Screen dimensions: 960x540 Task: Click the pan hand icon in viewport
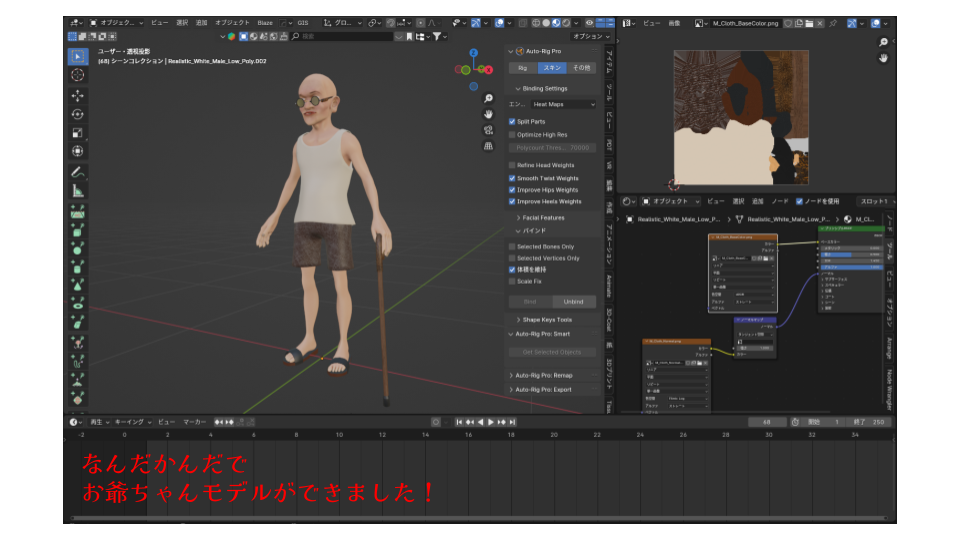point(488,114)
